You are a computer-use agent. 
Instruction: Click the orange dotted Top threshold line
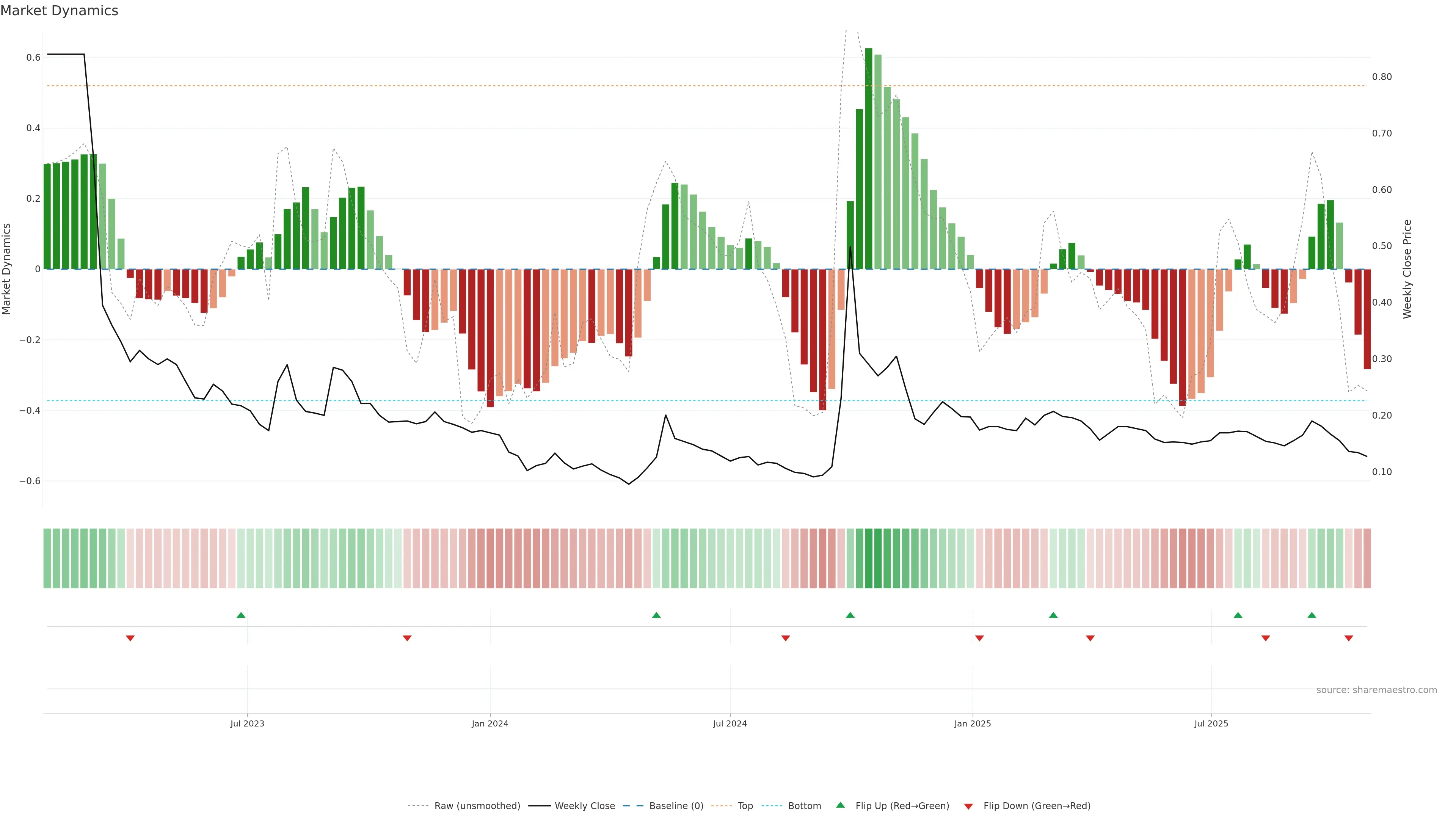pyautogui.click(x=565, y=86)
